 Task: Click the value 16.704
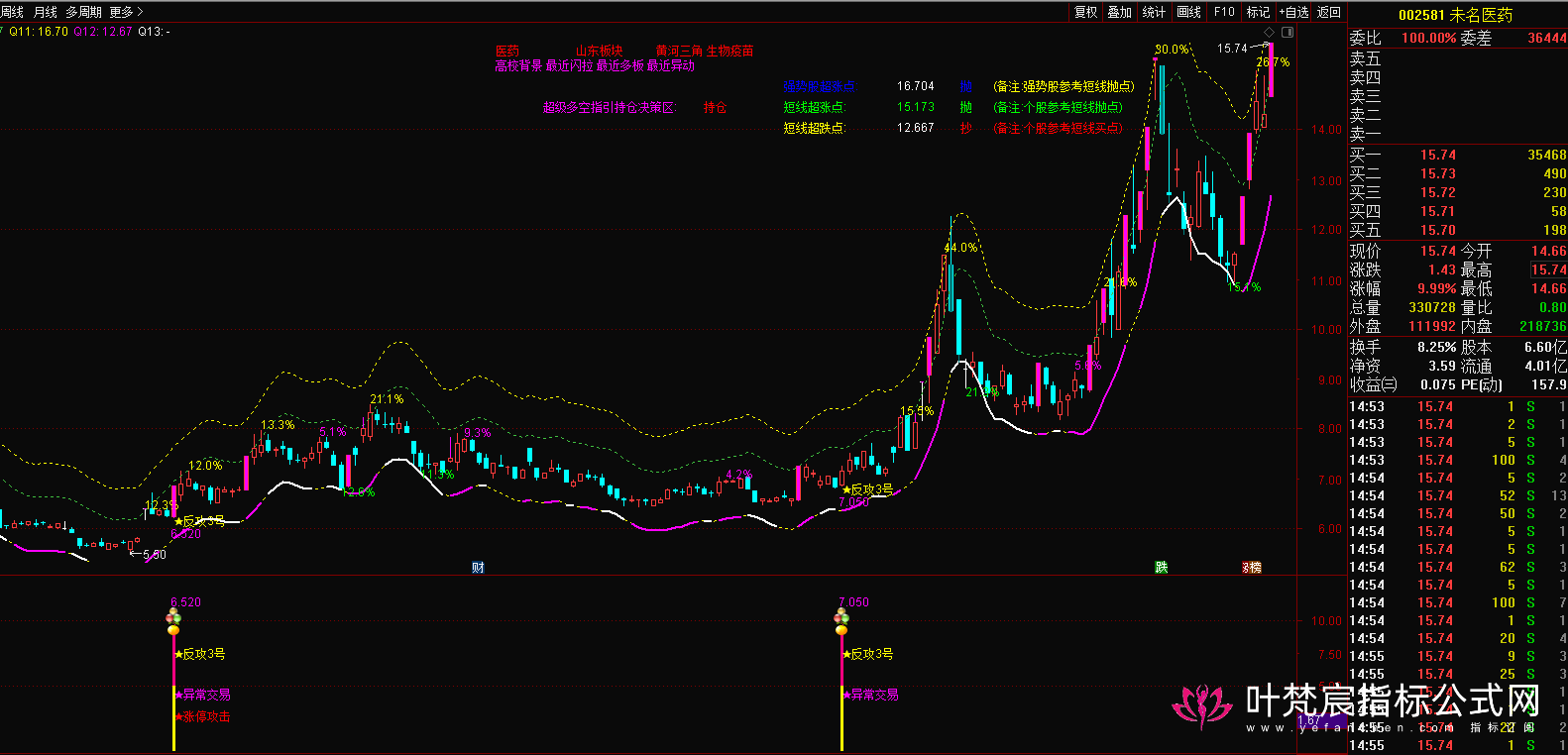916,86
